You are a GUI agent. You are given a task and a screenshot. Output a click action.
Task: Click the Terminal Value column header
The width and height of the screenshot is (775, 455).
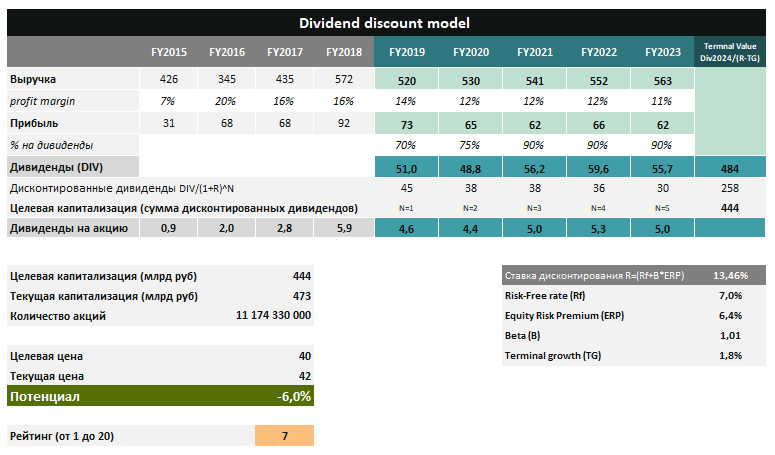coord(729,52)
